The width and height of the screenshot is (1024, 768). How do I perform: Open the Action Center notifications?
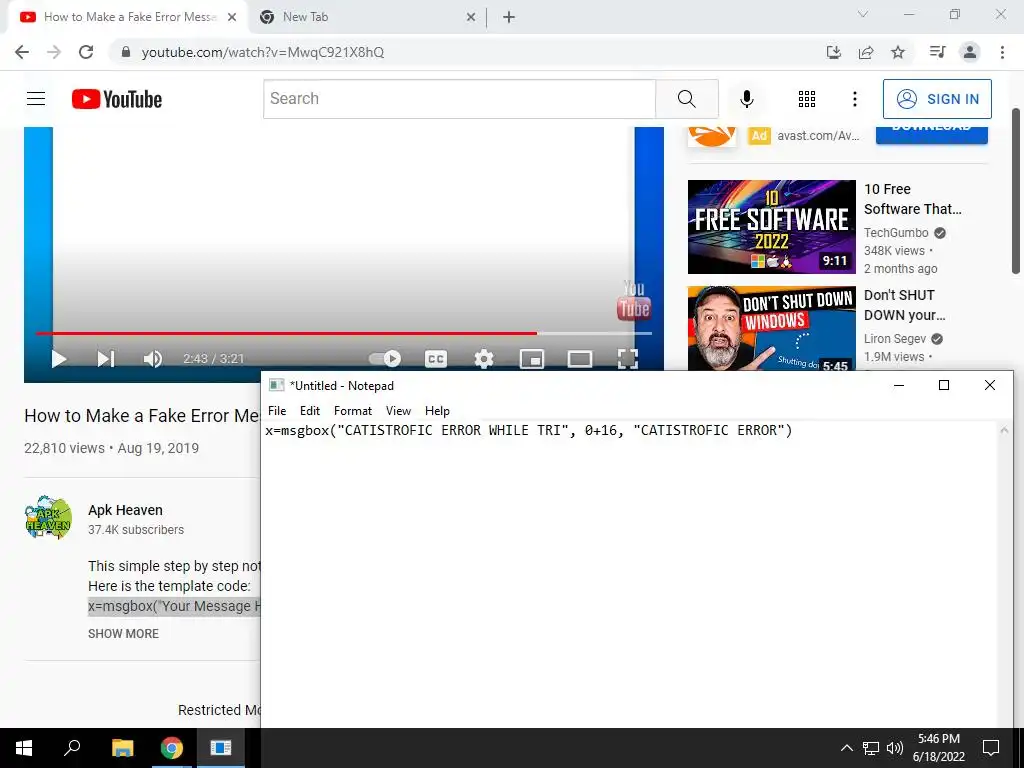click(991, 748)
